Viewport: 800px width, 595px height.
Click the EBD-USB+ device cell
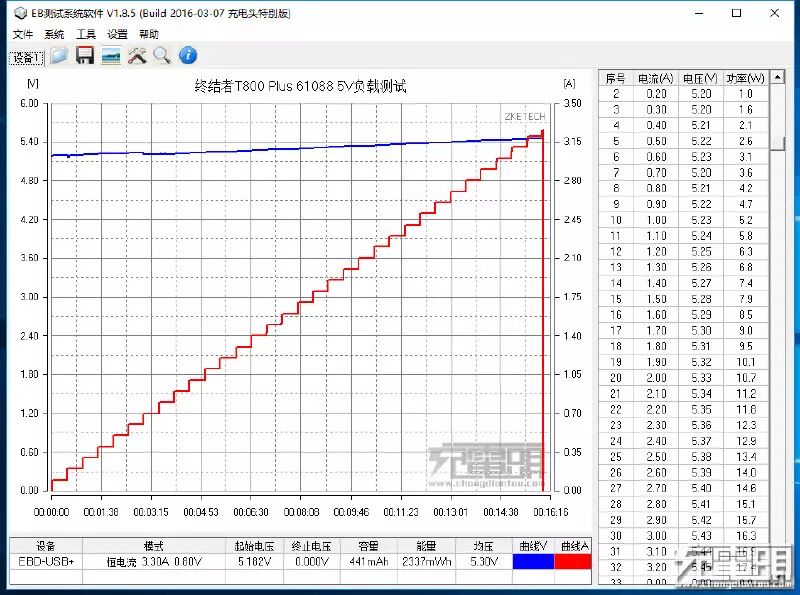pyautogui.click(x=46, y=561)
